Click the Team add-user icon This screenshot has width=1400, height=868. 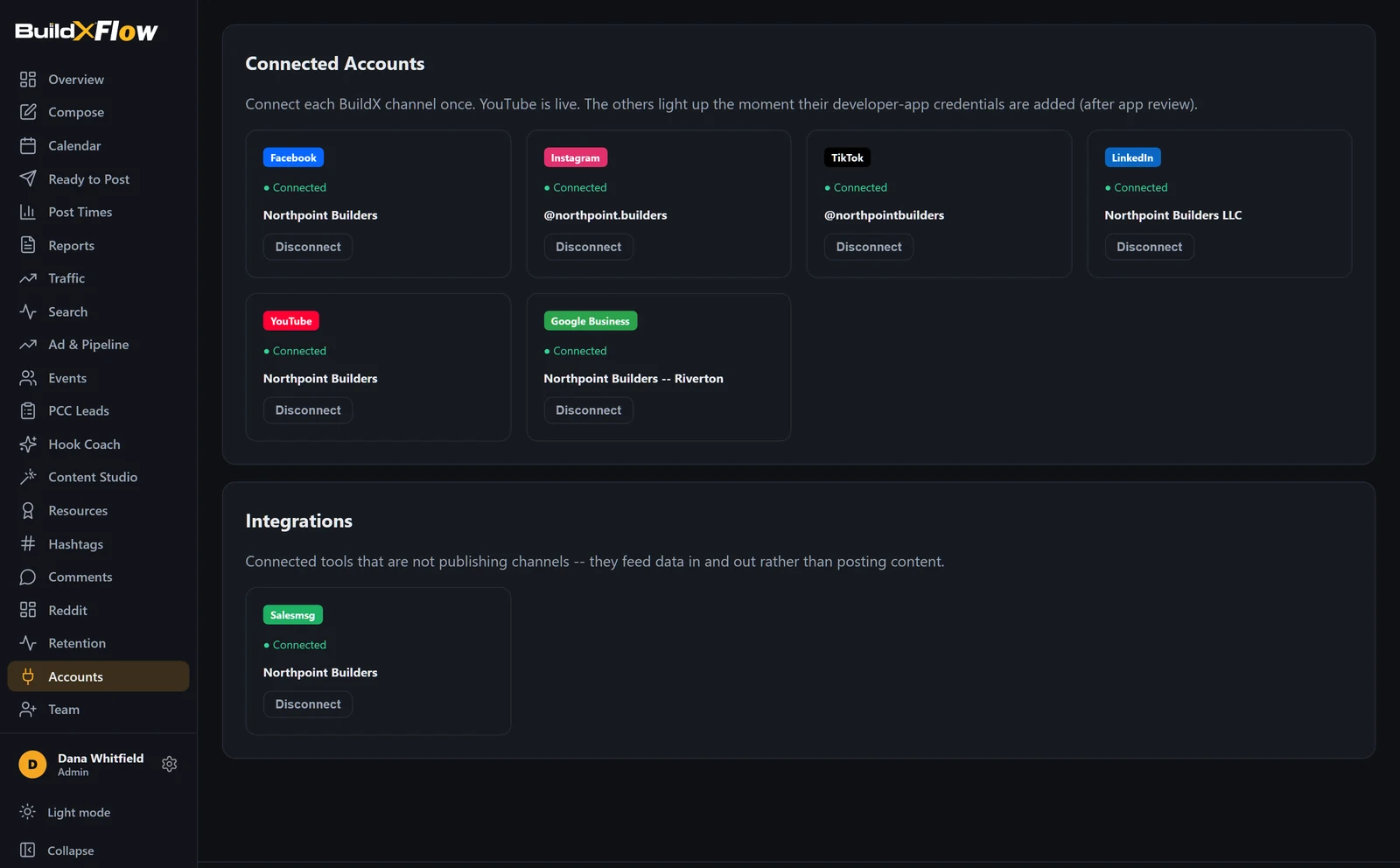tap(28, 710)
